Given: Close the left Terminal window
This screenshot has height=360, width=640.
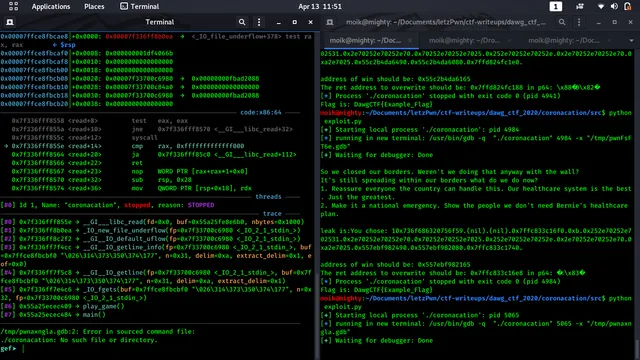Looking at the screenshot, I should tap(311, 22).
